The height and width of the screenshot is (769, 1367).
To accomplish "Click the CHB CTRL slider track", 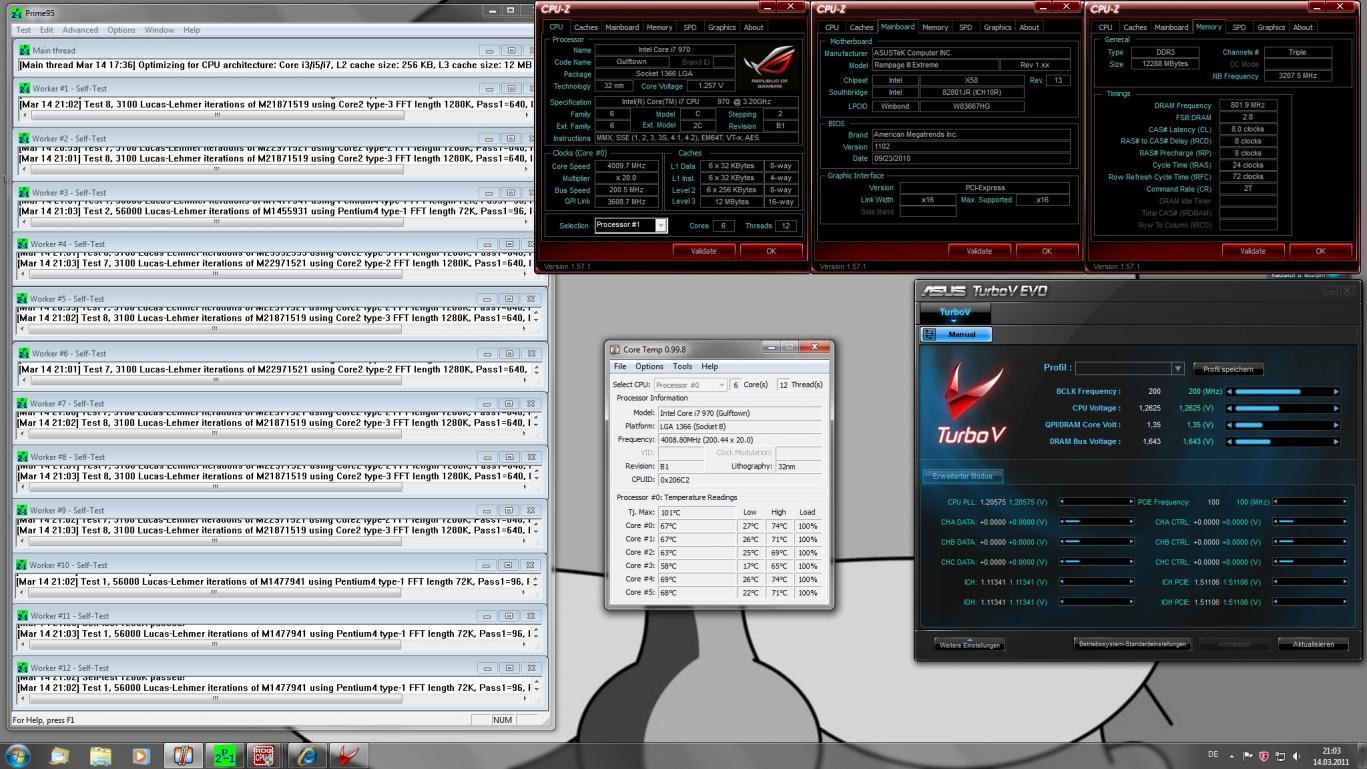I will [x=1309, y=542].
